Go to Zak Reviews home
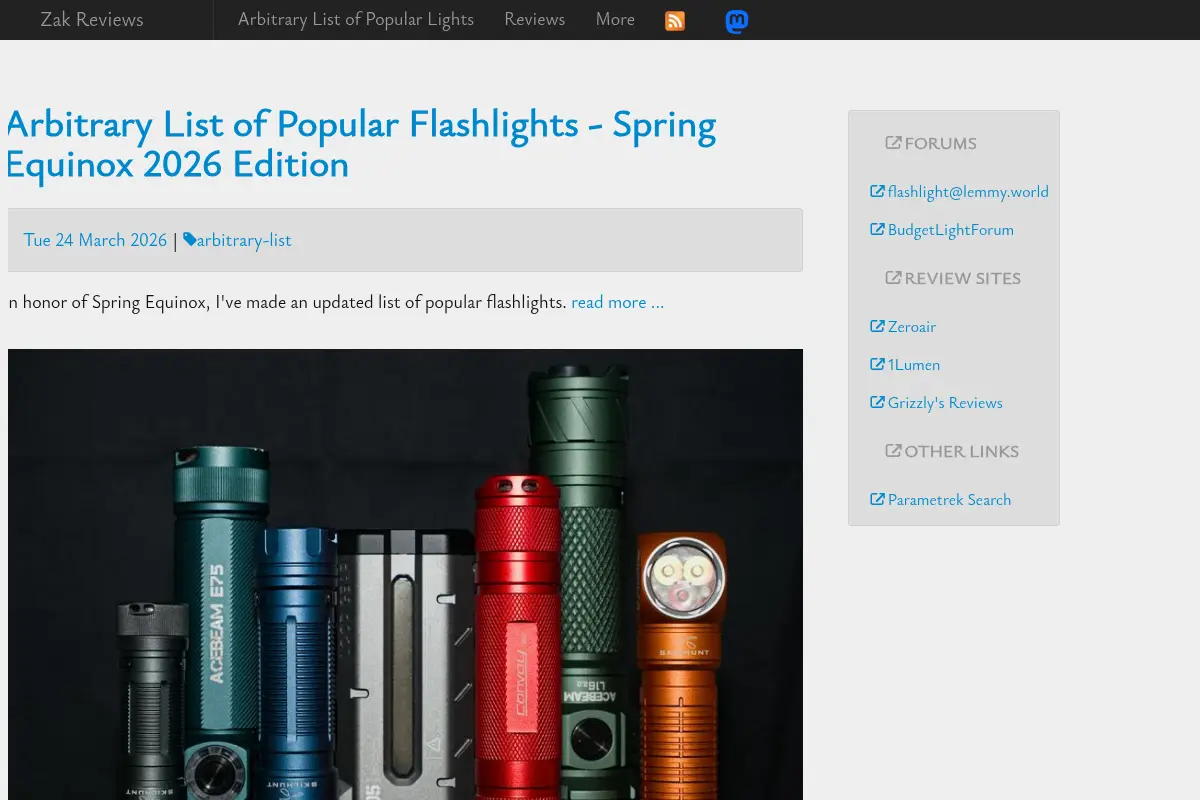The width and height of the screenshot is (1200, 800). coord(92,20)
